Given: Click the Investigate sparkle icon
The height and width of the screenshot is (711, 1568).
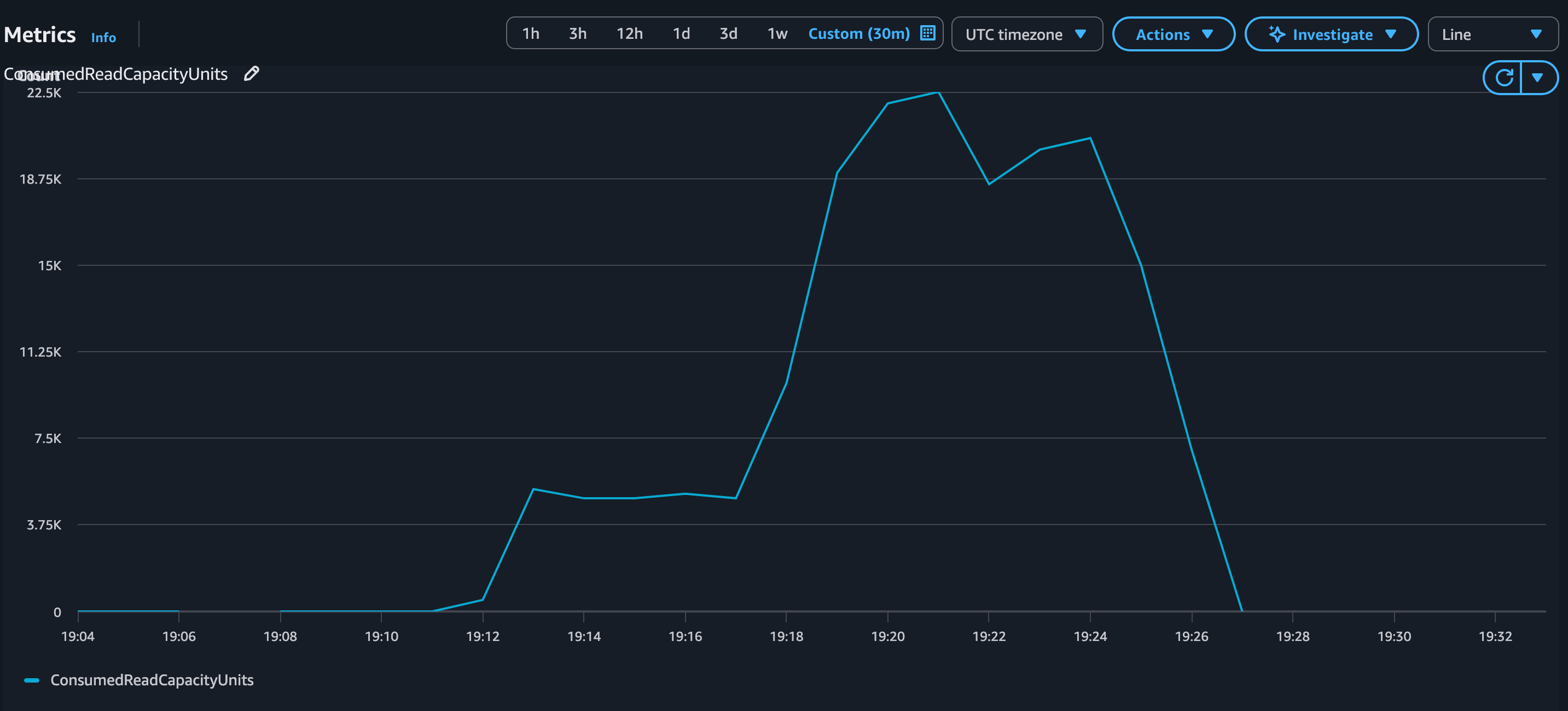Looking at the screenshot, I should click(1276, 34).
